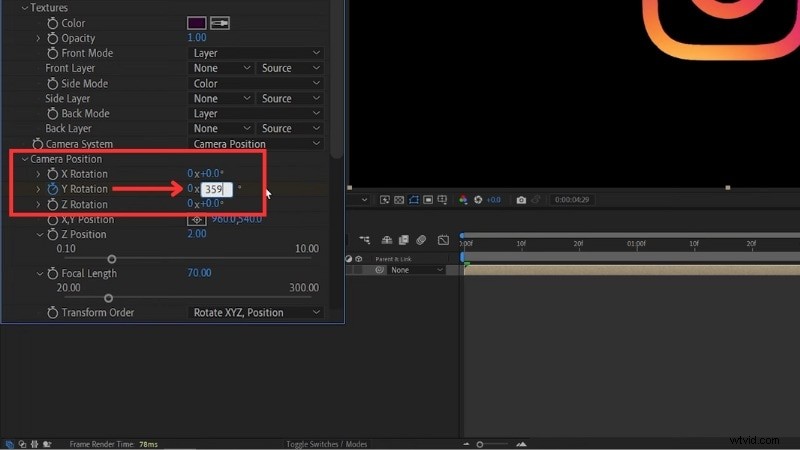Click the exposure value +0.0
Viewport: 800px width, 450px height.
tap(493, 199)
